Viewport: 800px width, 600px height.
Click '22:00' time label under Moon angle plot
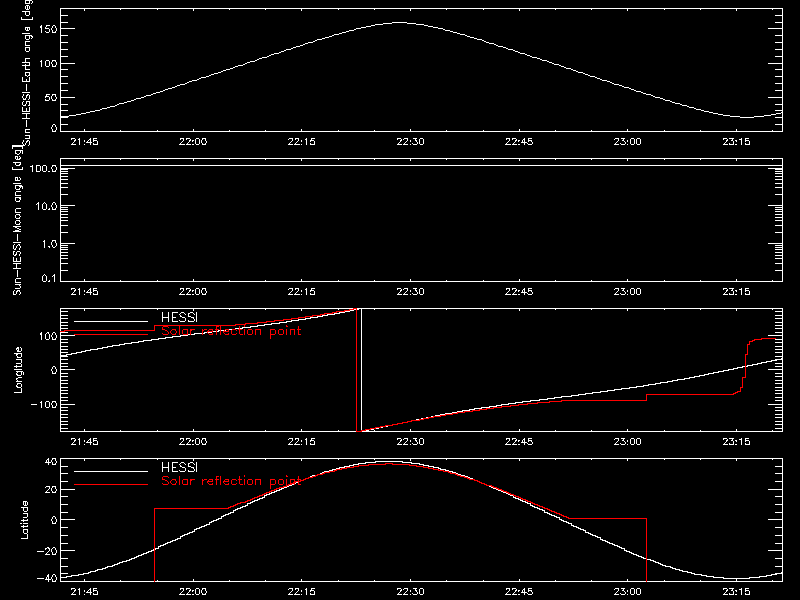tap(193, 291)
